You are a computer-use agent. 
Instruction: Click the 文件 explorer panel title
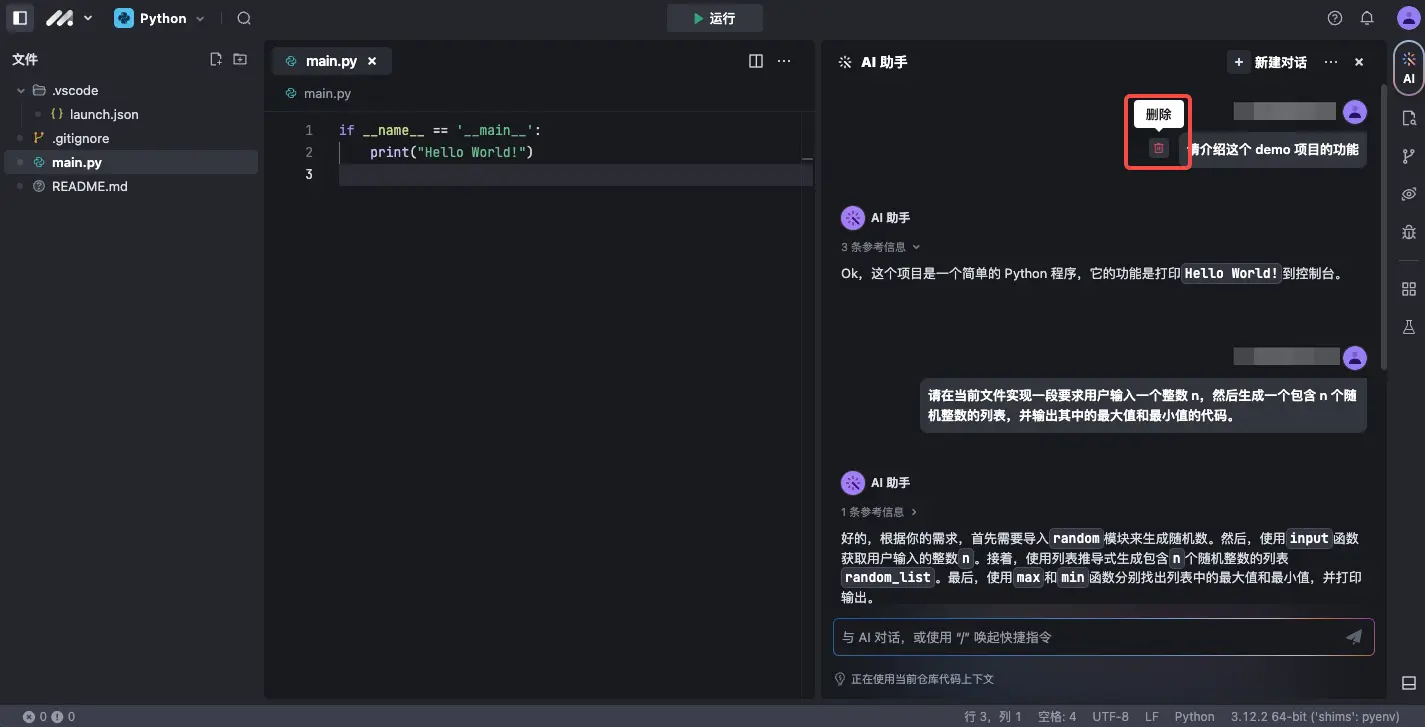pos(25,60)
